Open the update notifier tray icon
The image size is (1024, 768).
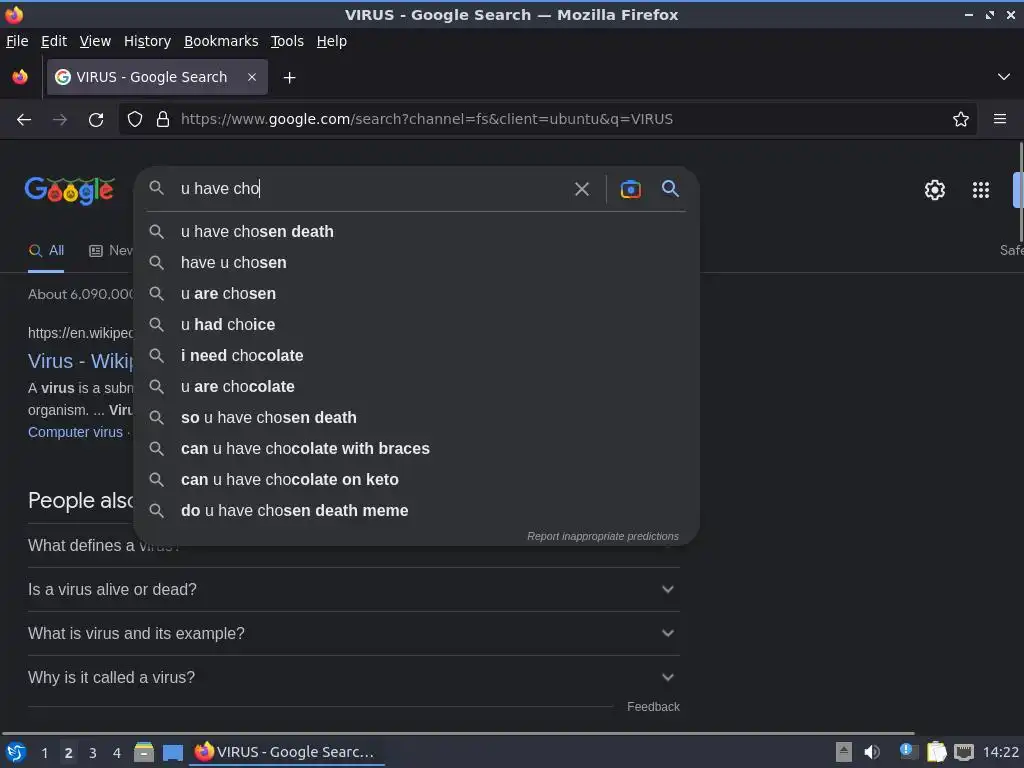pos(907,752)
